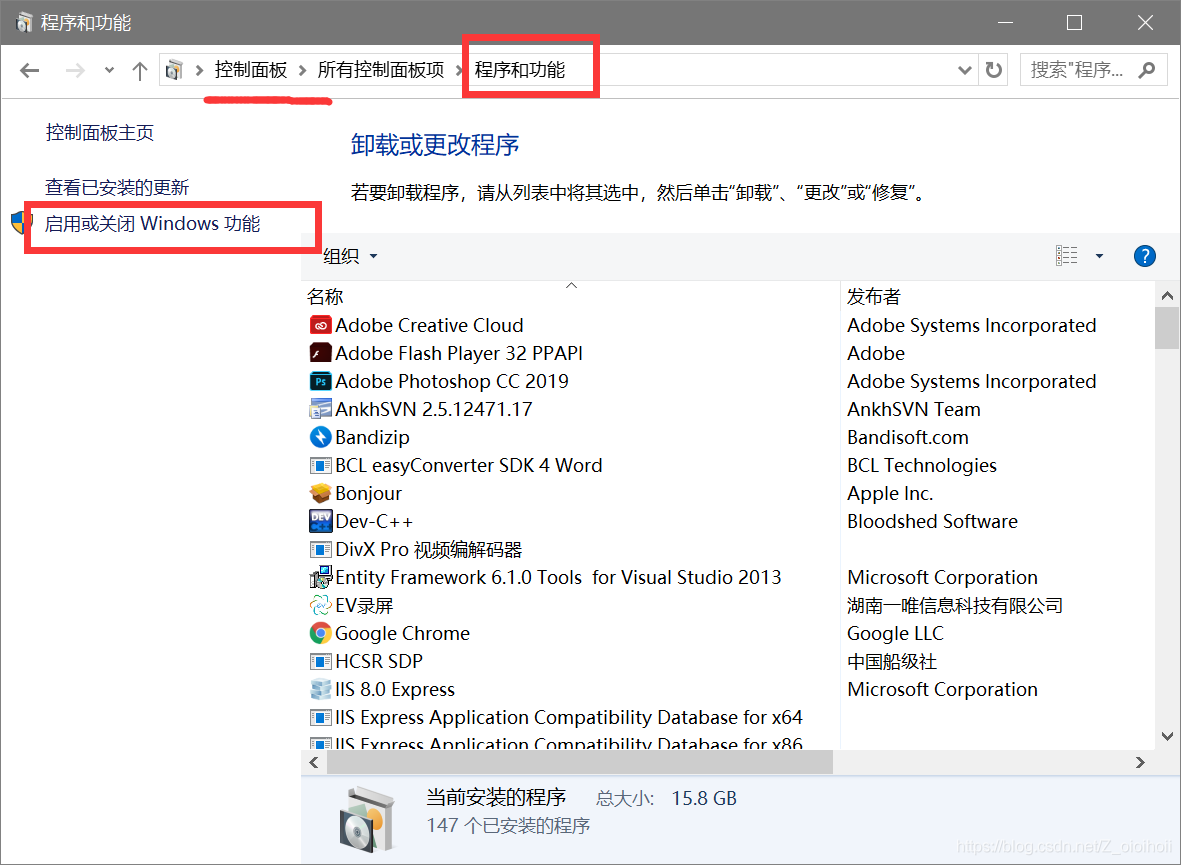Image resolution: width=1181 pixels, height=865 pixels.
Task: Open the 查看已安装的更新 link
Action: tap(117, 187)
